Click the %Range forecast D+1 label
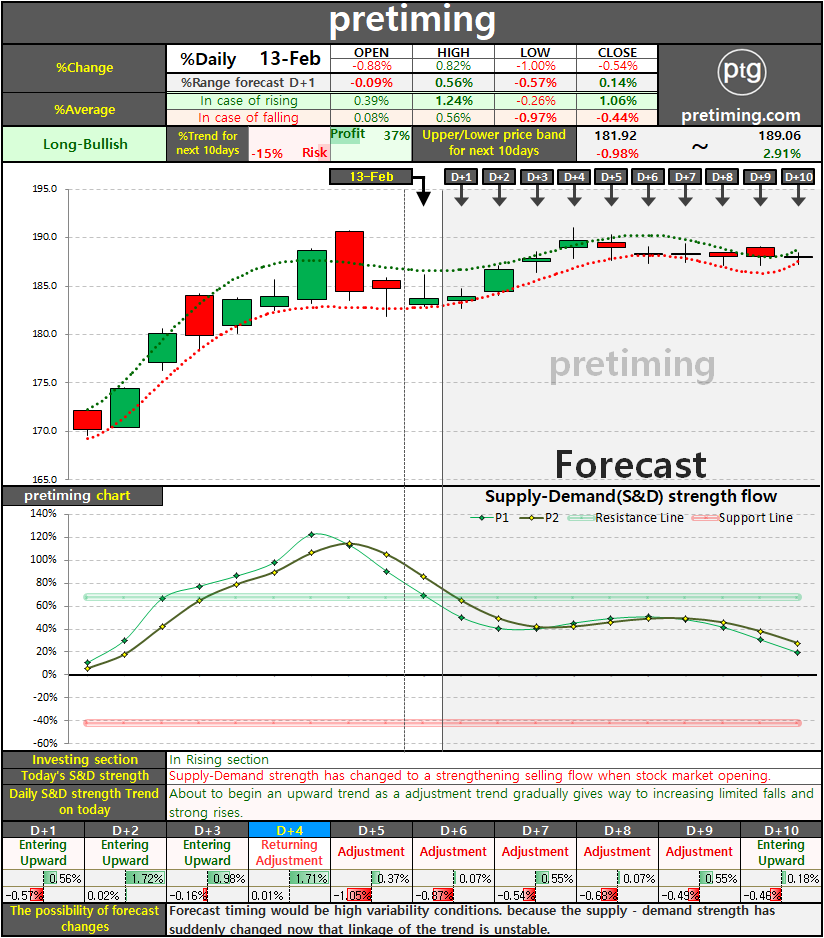 pos(248,83)
